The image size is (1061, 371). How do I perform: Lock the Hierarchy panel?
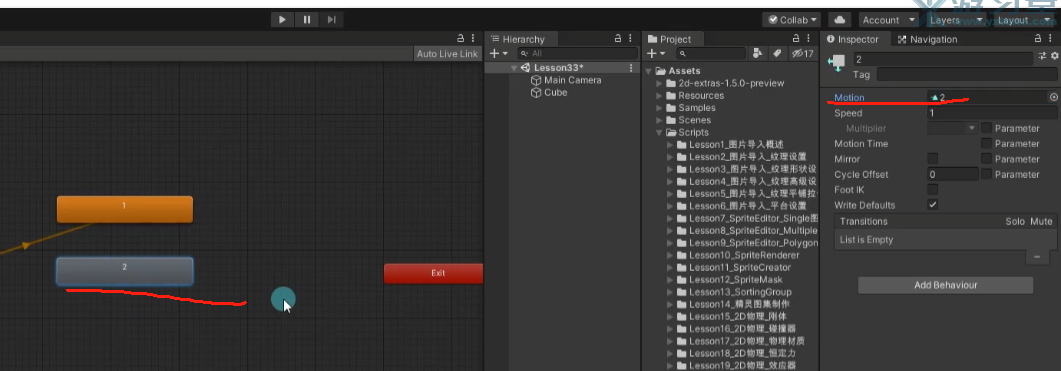pos(618,39)
